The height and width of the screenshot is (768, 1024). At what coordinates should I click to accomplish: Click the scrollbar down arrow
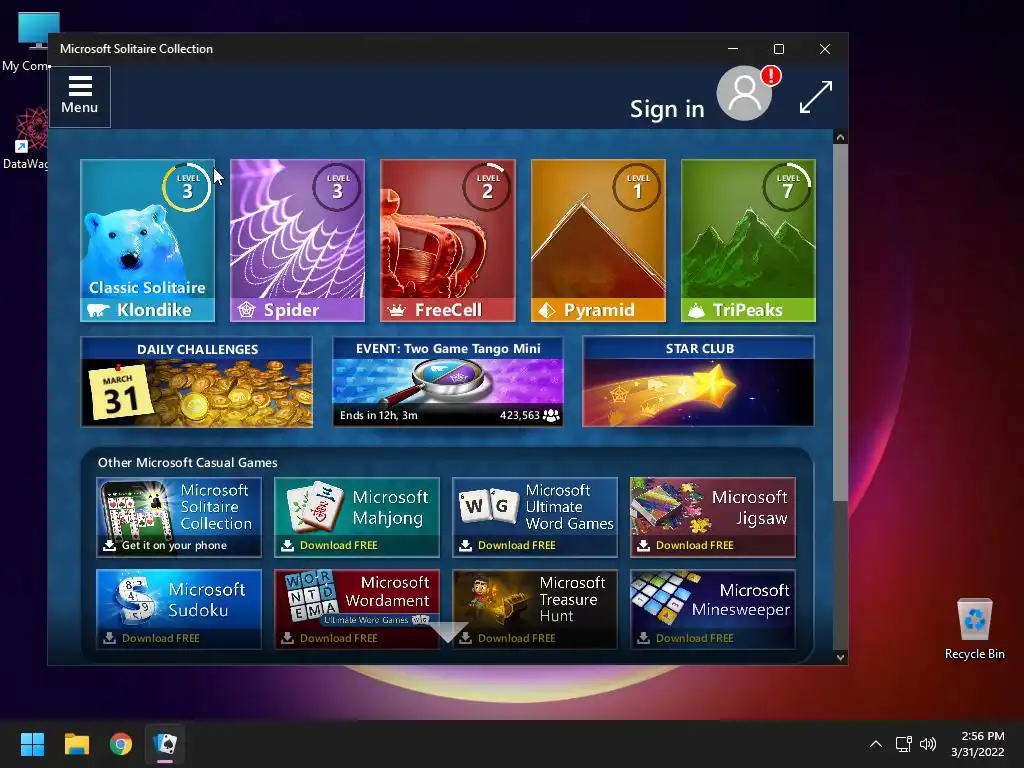pyautogui.click(x=840, y=657)
